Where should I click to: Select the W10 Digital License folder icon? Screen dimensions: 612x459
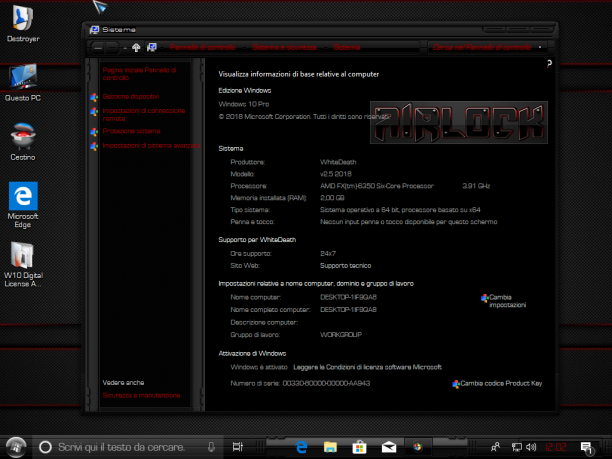point(23,265)
